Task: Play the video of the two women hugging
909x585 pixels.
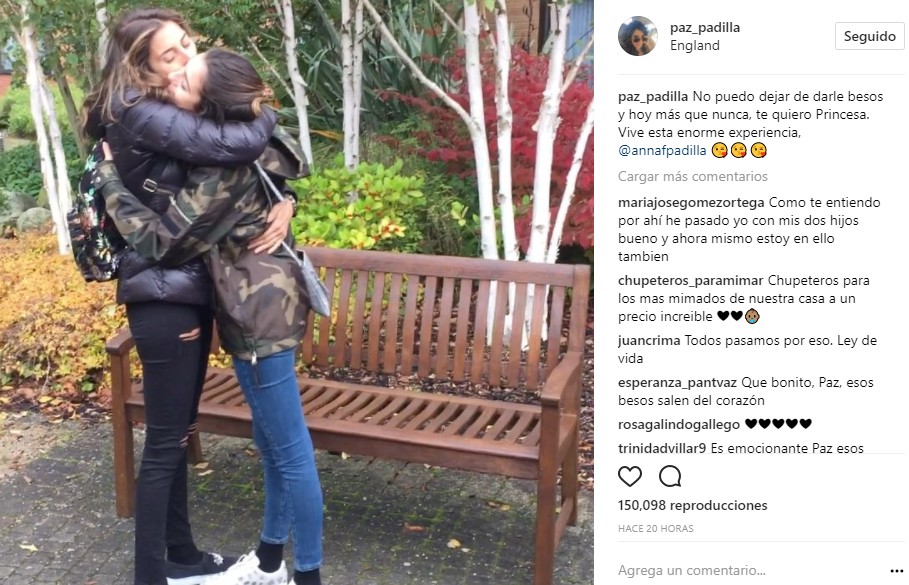Action: click(x=297, y=292)
